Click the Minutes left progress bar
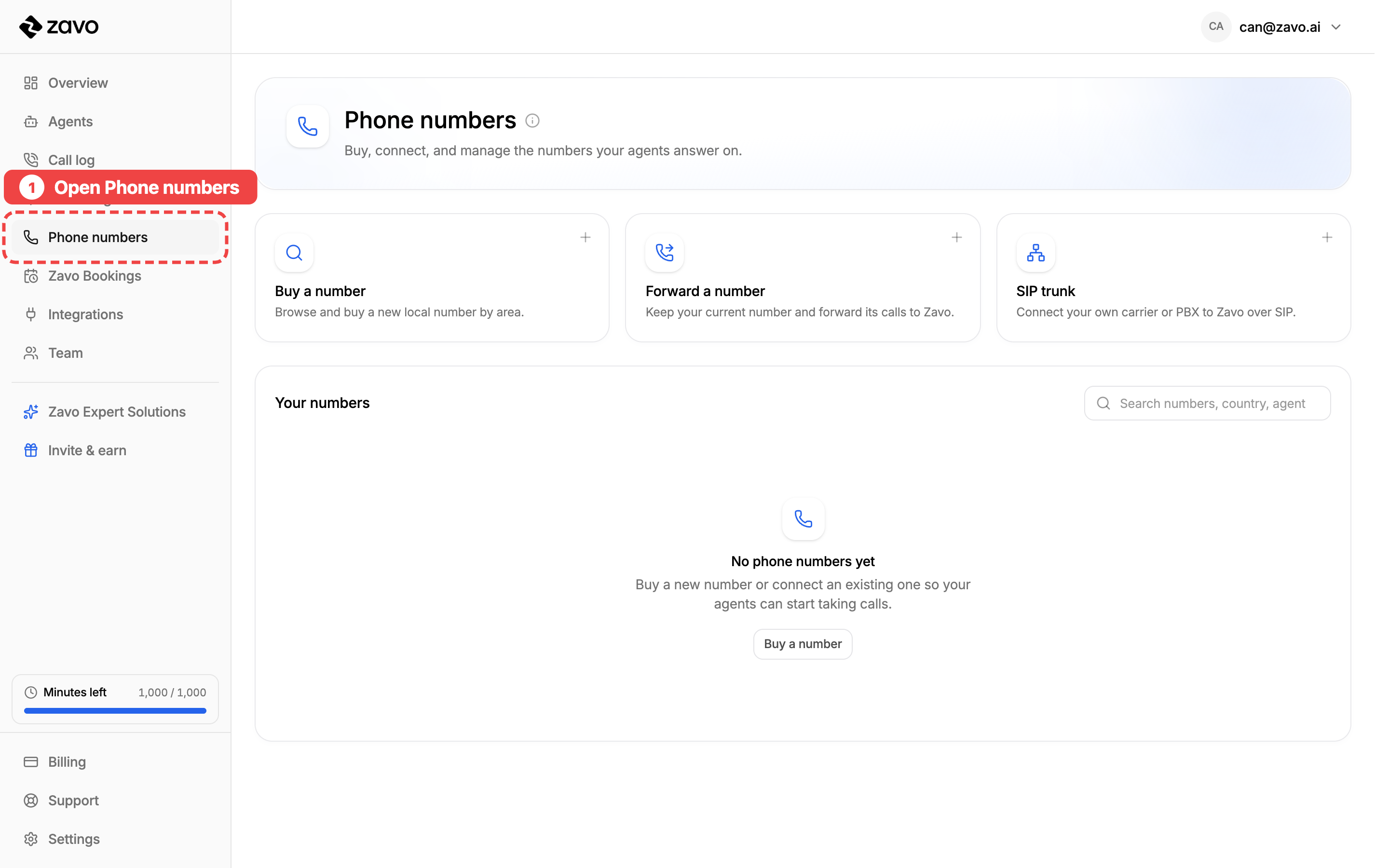This screenshot has width=1389, height=868. [115, 711]
